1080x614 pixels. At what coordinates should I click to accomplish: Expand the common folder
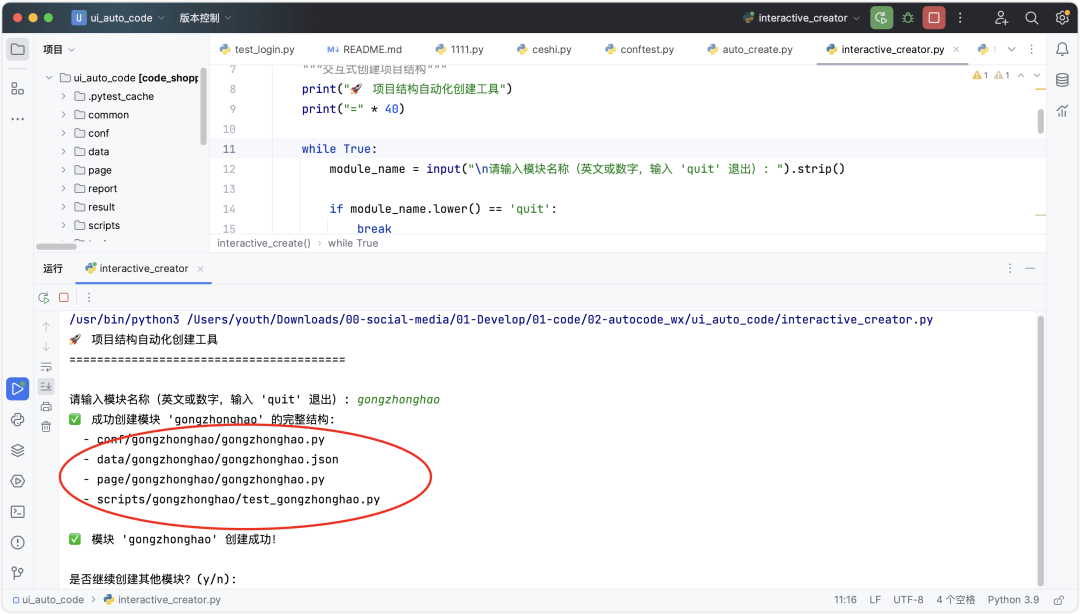click(63, 114)
